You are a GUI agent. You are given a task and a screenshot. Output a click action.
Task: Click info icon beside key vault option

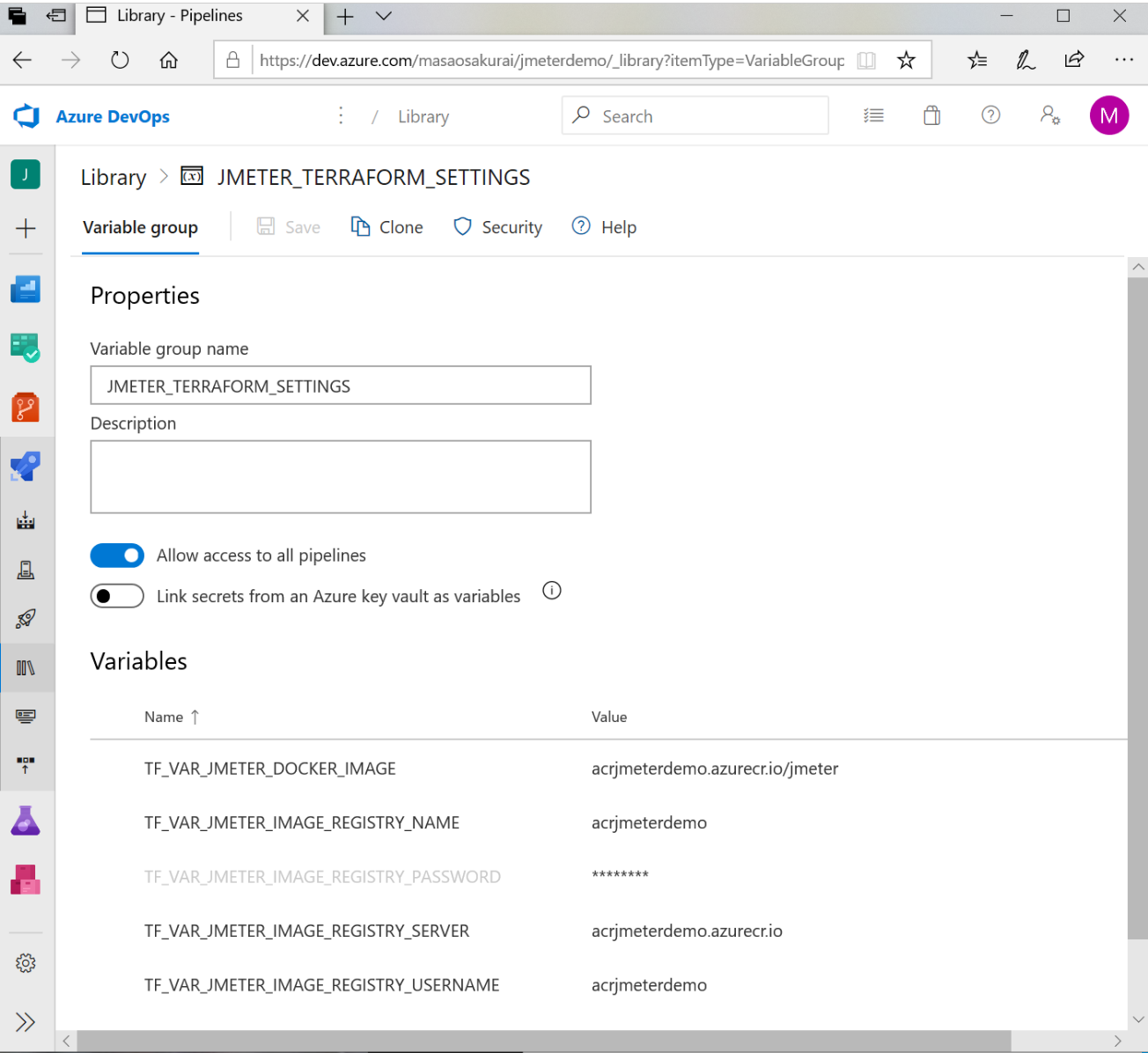tap(552, 591)
